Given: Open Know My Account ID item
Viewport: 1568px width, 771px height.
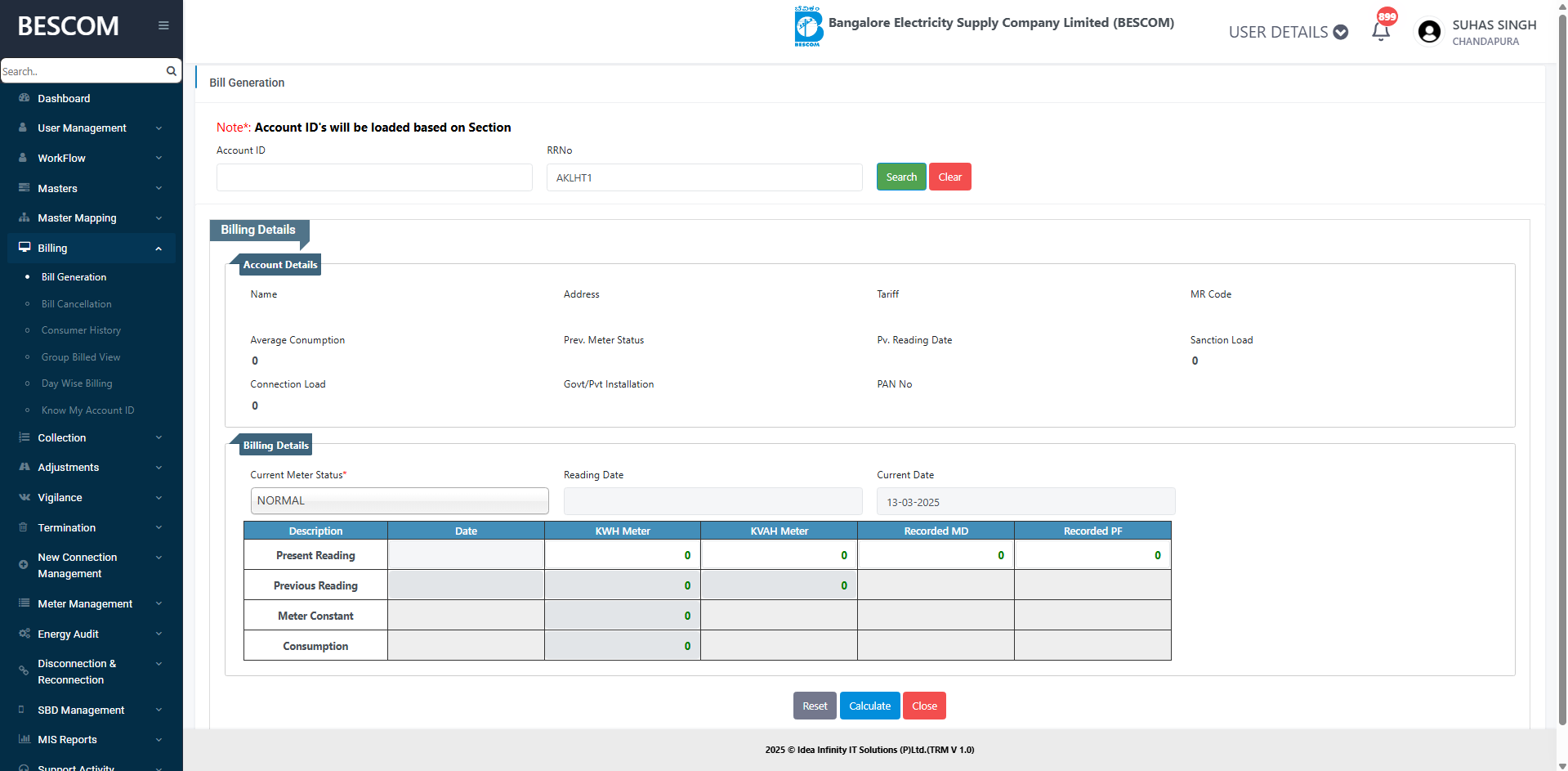Looking at the screenshot, I should (x=88, y=410).
